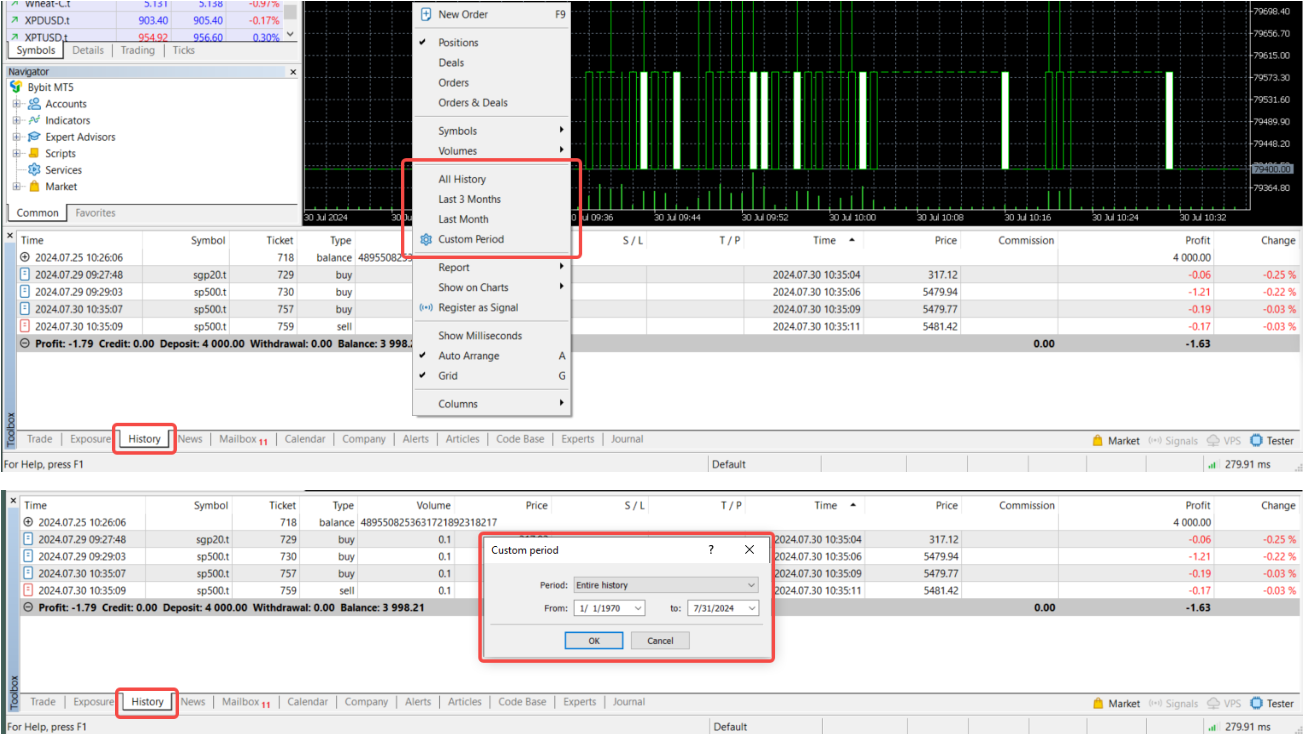This screenshot has height=736, width=1303.
Task: Click the Custom Period gear icon
Action: (x=426, y=240)
